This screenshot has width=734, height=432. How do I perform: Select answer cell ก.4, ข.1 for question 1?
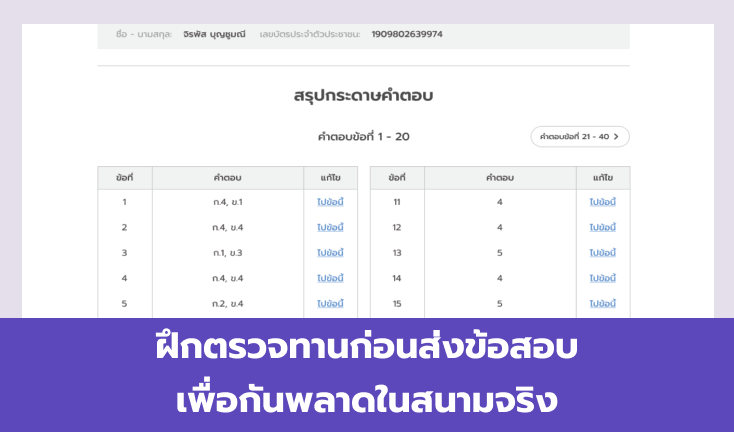pyautogui.click(x=228, y=202)
